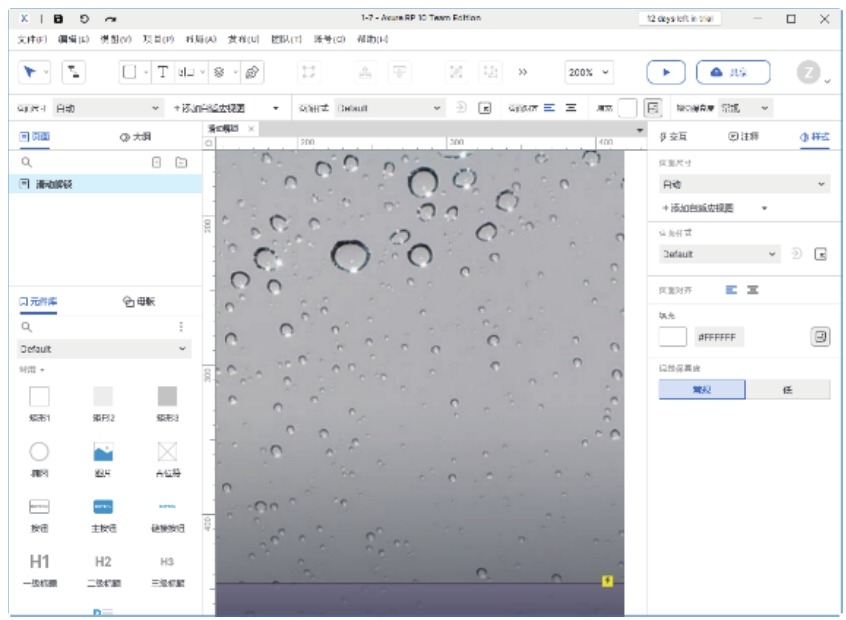Select the center page alignment option in Style panel

pyautogui.click(x=752, y=290)
